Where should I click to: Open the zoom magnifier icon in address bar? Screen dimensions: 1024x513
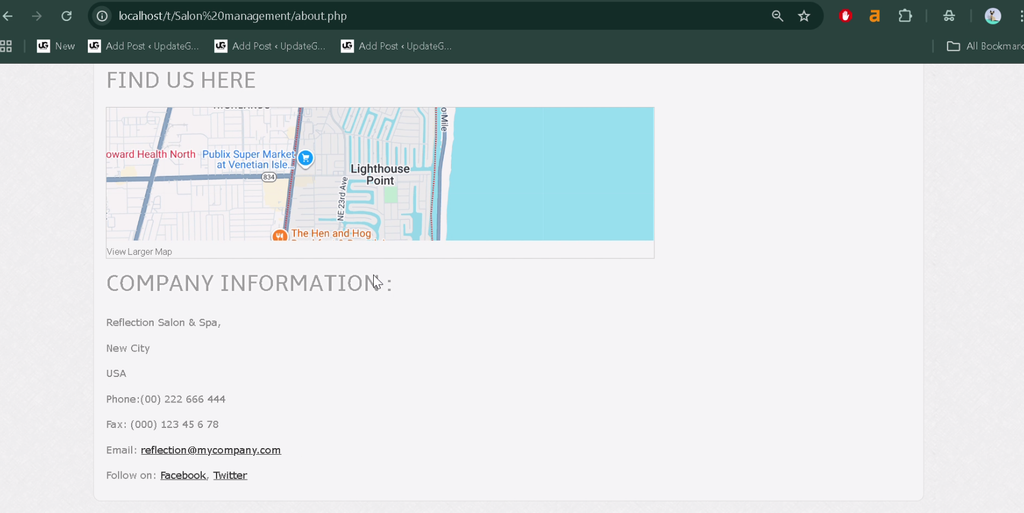point(777,16)
